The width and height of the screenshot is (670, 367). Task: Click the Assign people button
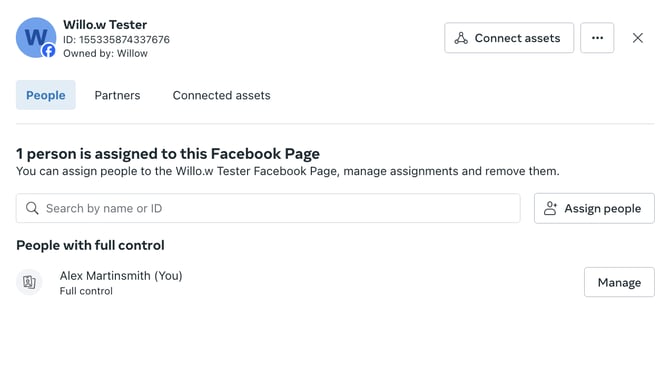click(x=594, y=208)
